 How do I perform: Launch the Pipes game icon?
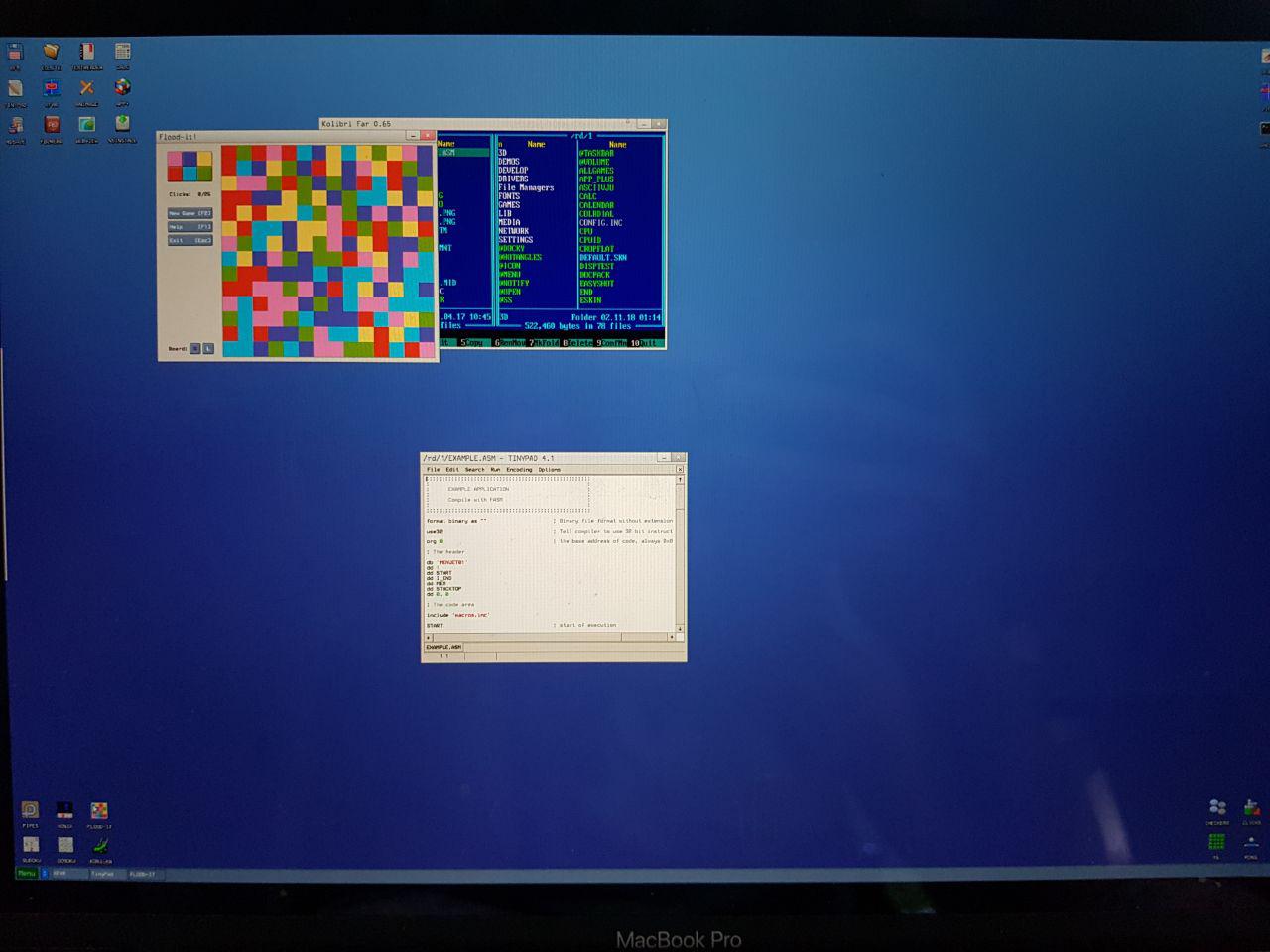pos(30,811)
